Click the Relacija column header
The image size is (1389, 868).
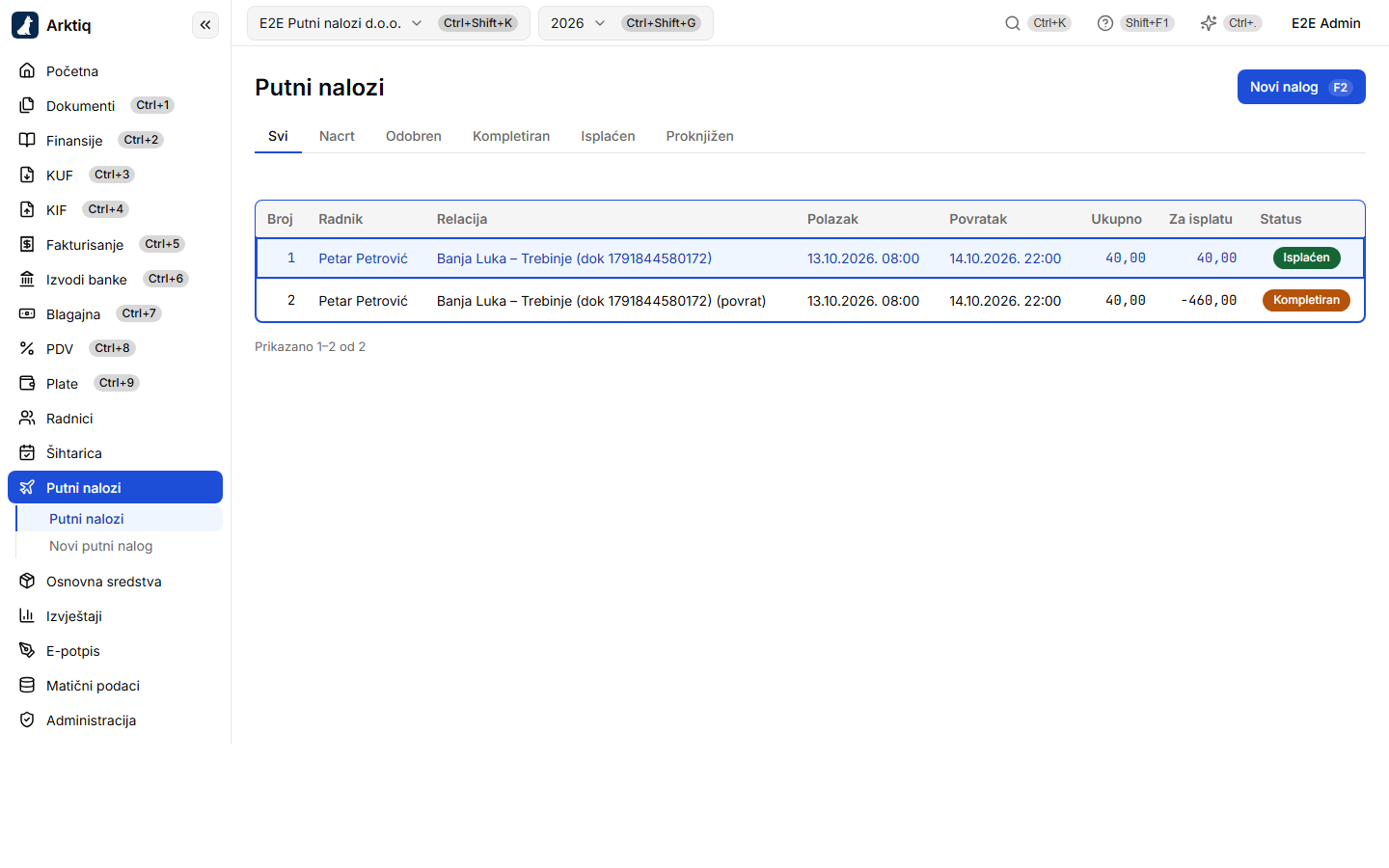(x=462, y=219)
